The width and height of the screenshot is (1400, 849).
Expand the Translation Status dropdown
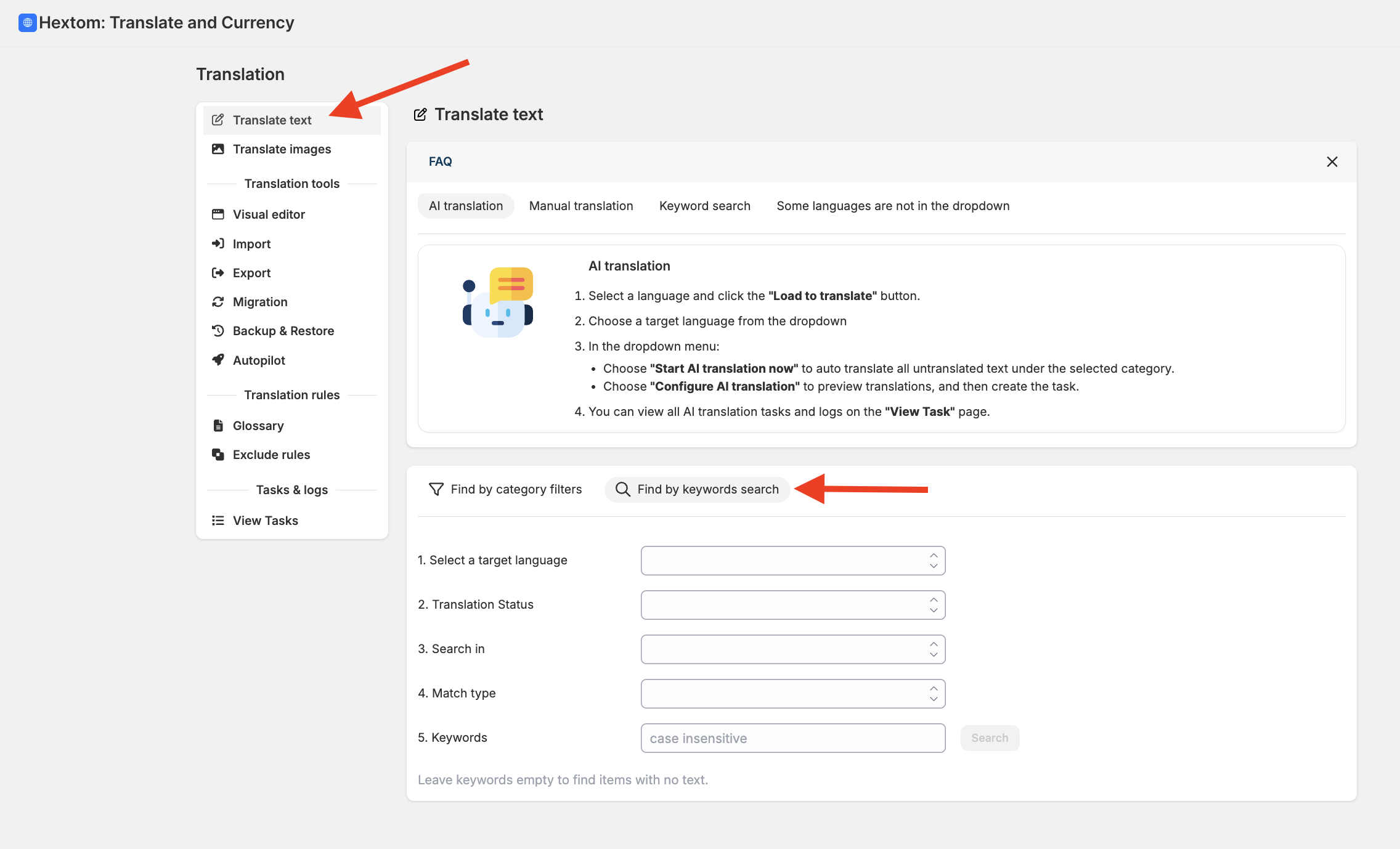coord(792,605)
